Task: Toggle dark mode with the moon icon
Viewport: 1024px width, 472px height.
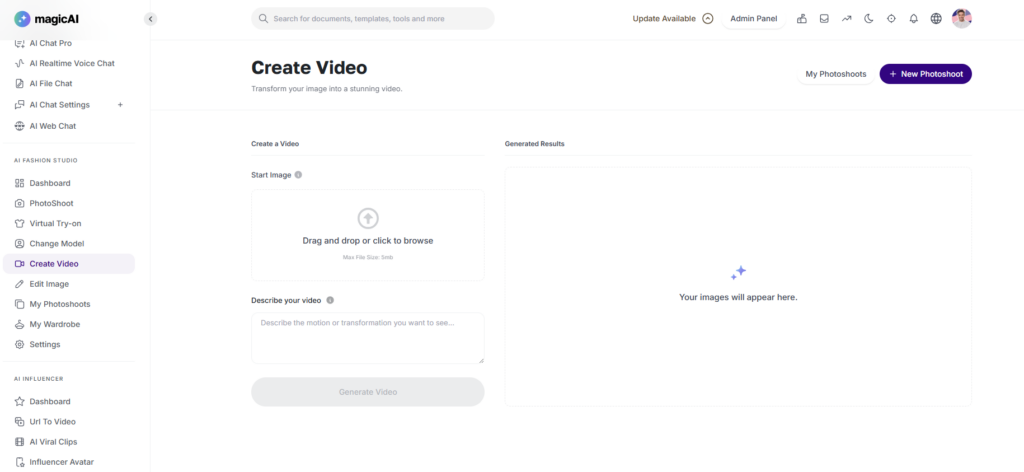Action: [869, 18]
